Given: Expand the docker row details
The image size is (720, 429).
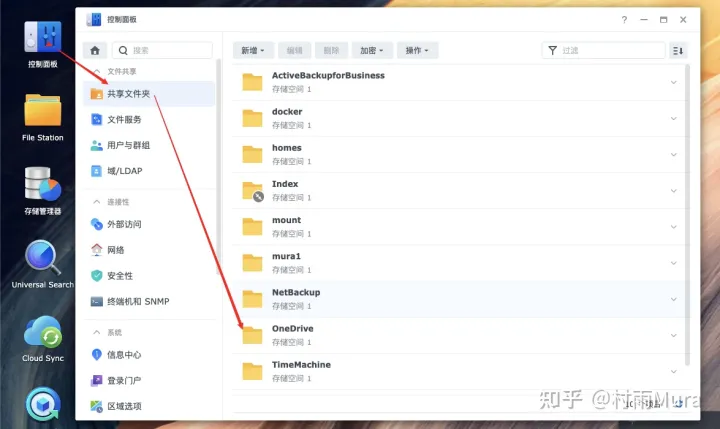Looking at the screenshot, I should click(x=674, y=119).
